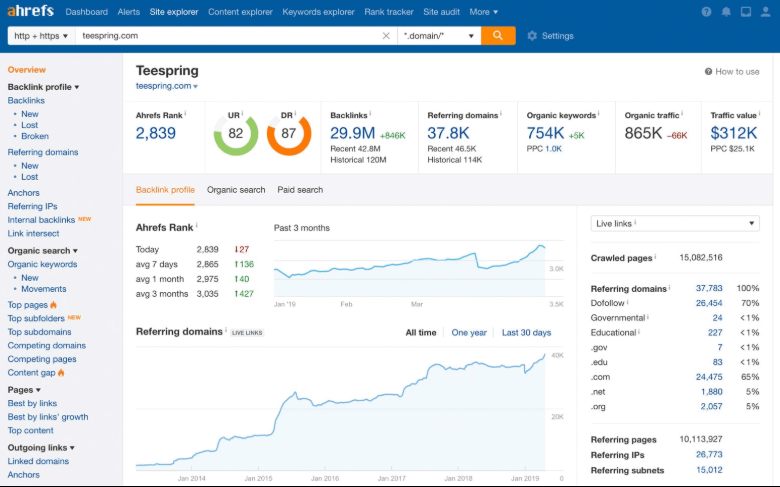Click the 754K organic keywords value
780x487 pixels.
click(545, 133)
